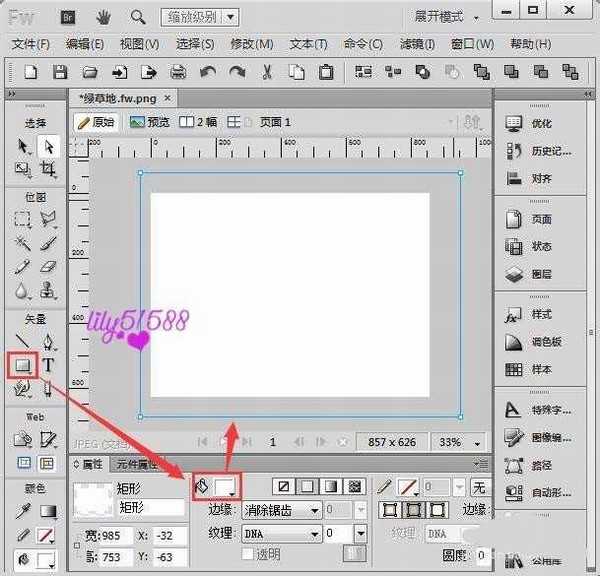Open the 33% zoom level dropdown
The height and width of the screenshot is (576, 600).
pos(461,441)
